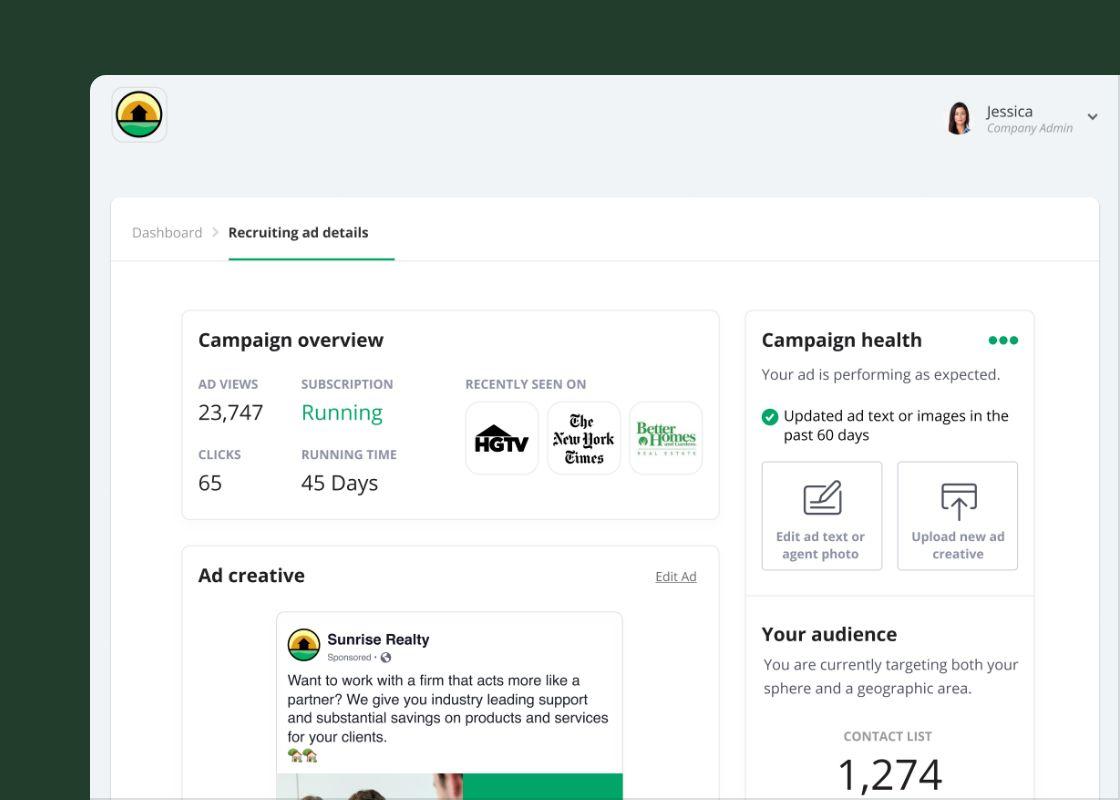Click the 23,747 ad views value

tap(230, 412)
